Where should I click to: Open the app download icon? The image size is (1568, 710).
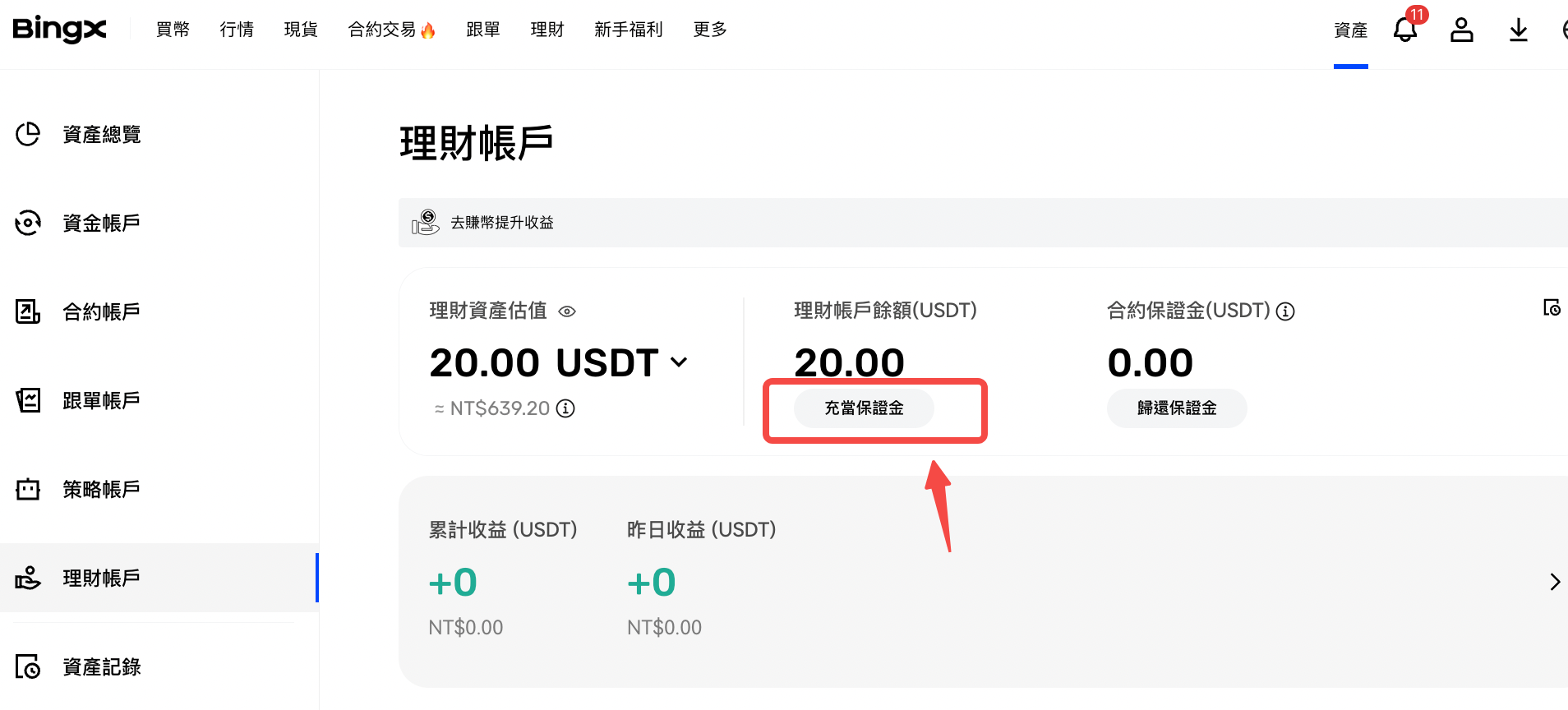tap(1518, 30)
